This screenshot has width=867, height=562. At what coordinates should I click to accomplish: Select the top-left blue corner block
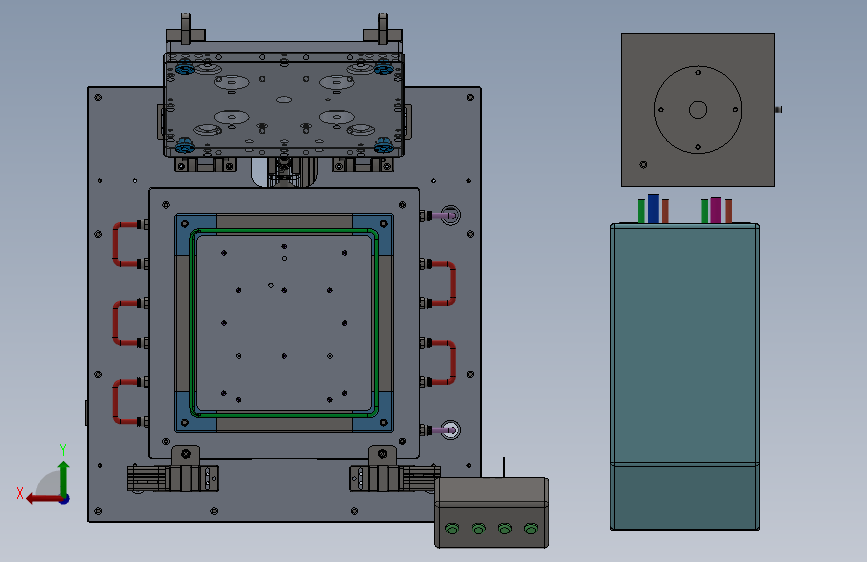click(186, 223)
